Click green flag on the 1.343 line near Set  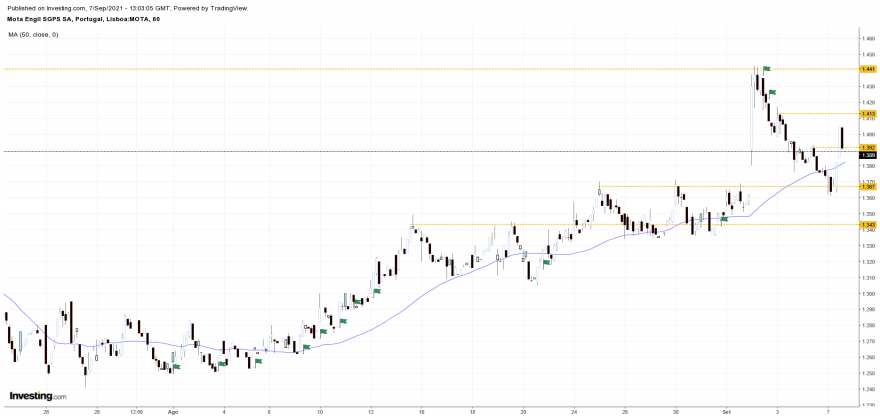pos(724,219)
